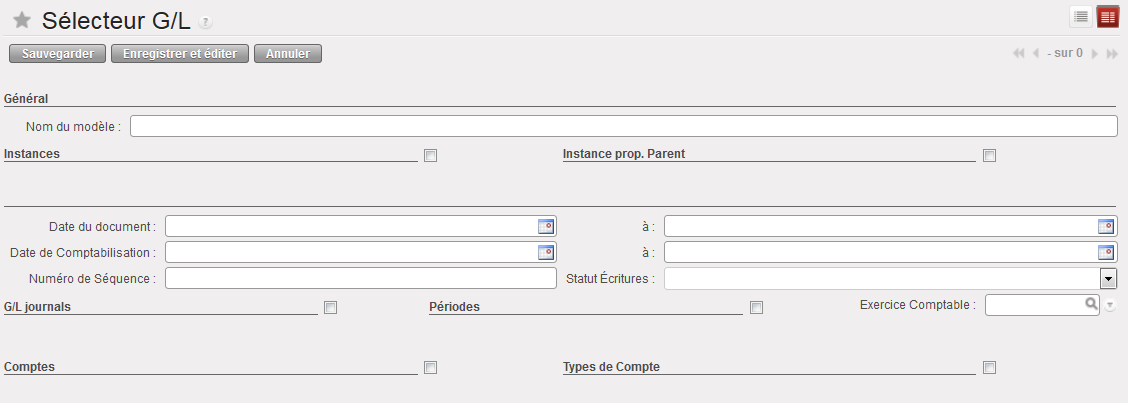Tick the G/L journals checkbox
Screen dimensions: 1128x403
[x=331, y=308]
